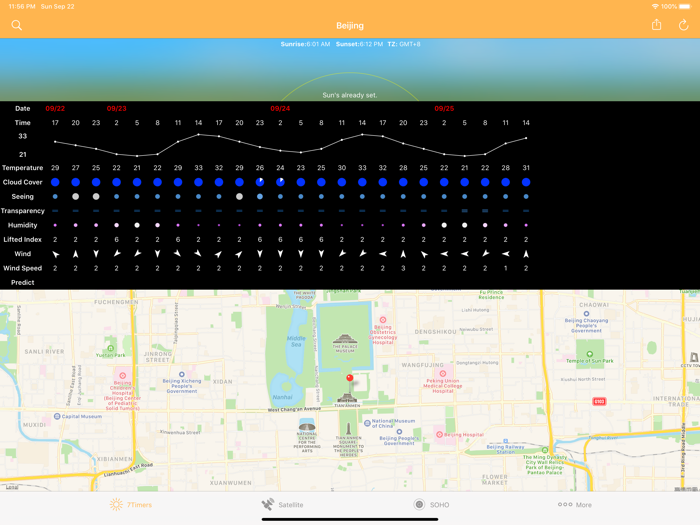Open the Satellite tab

click(x=282, y=504)
